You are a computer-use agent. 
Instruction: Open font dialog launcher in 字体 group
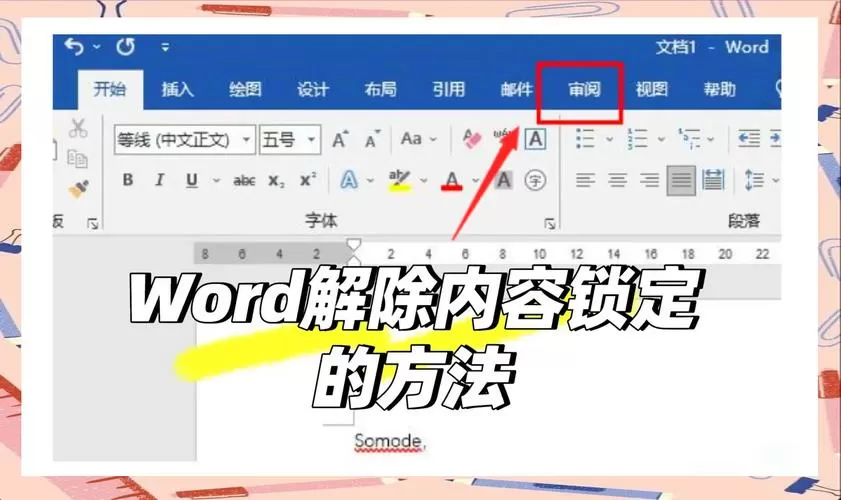coord(550,223)
